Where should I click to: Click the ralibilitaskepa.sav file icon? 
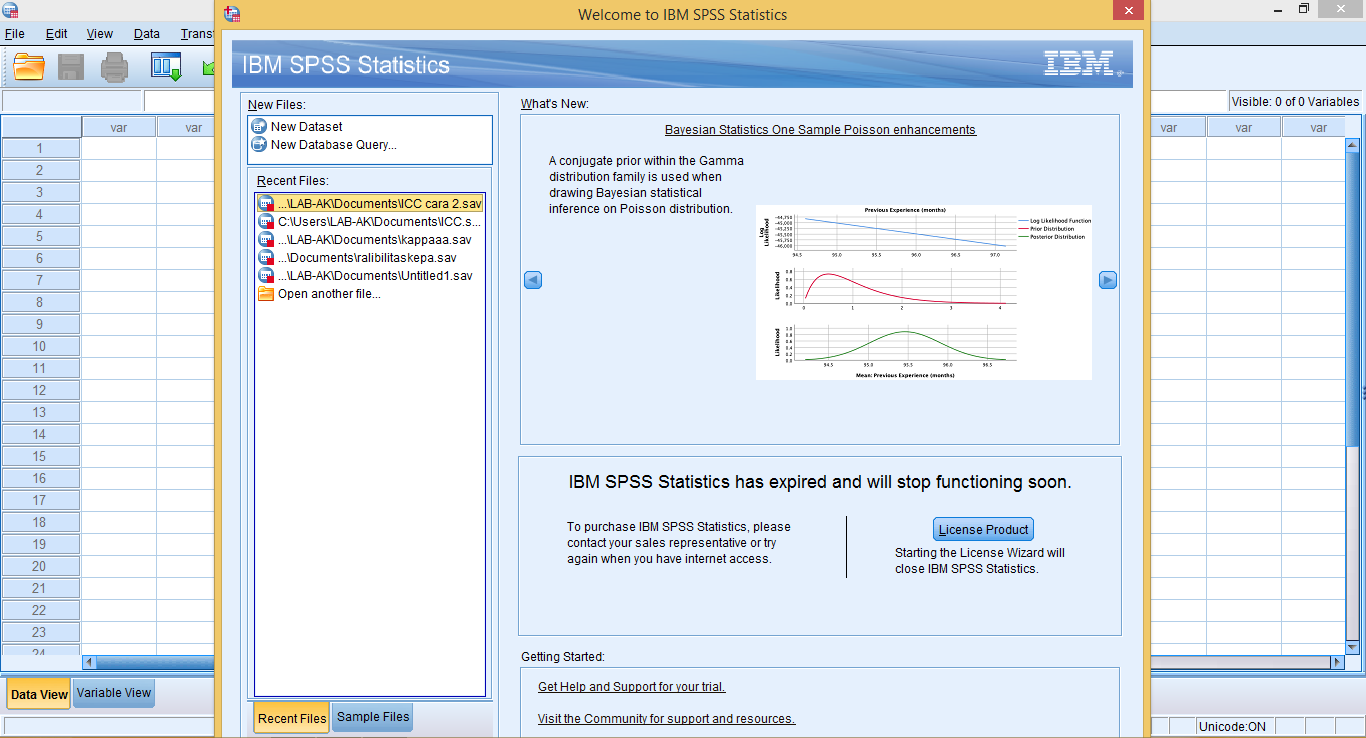(x=266, y=258)
